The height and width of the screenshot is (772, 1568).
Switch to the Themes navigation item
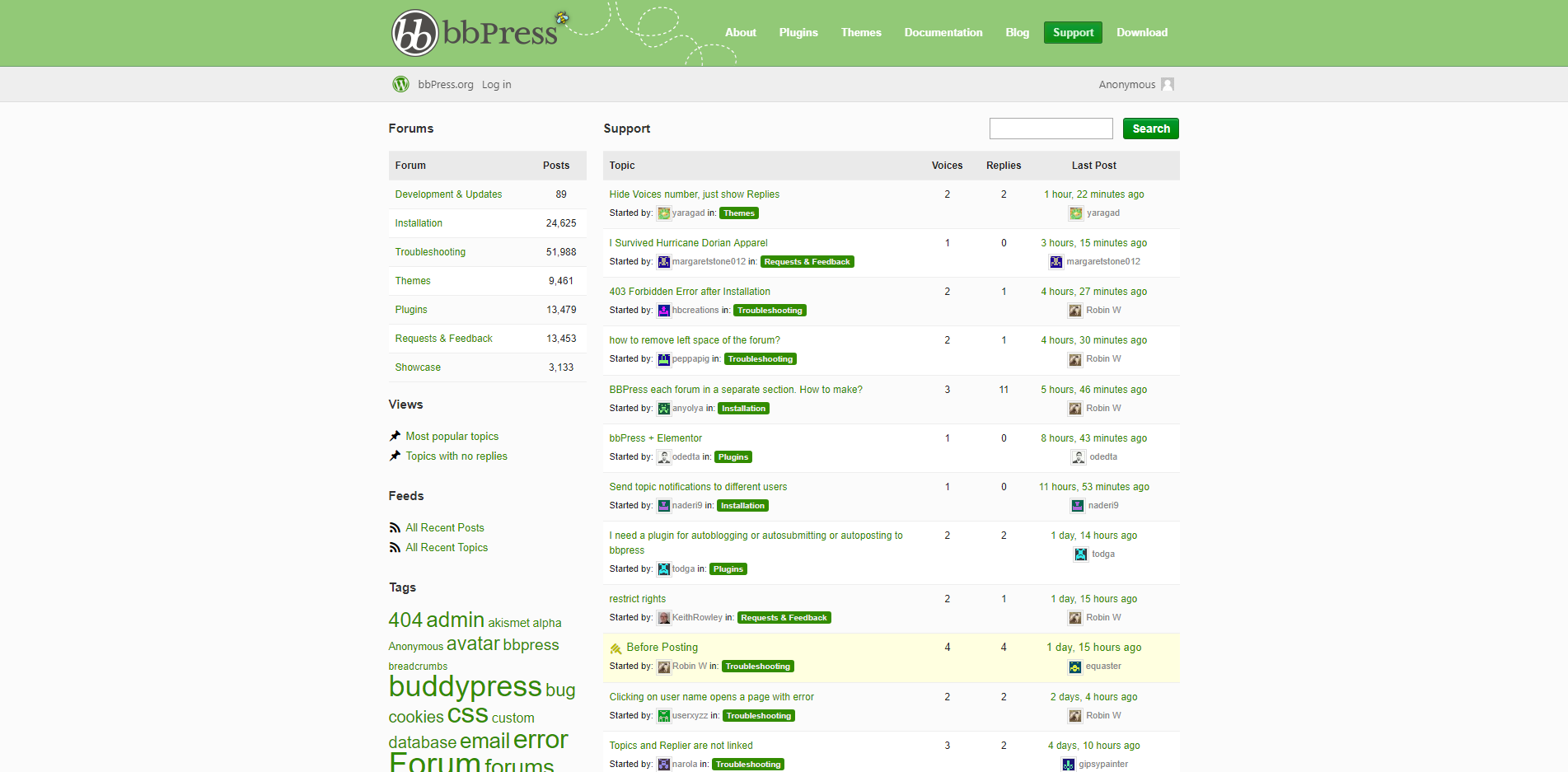click(x=861, y=32)
